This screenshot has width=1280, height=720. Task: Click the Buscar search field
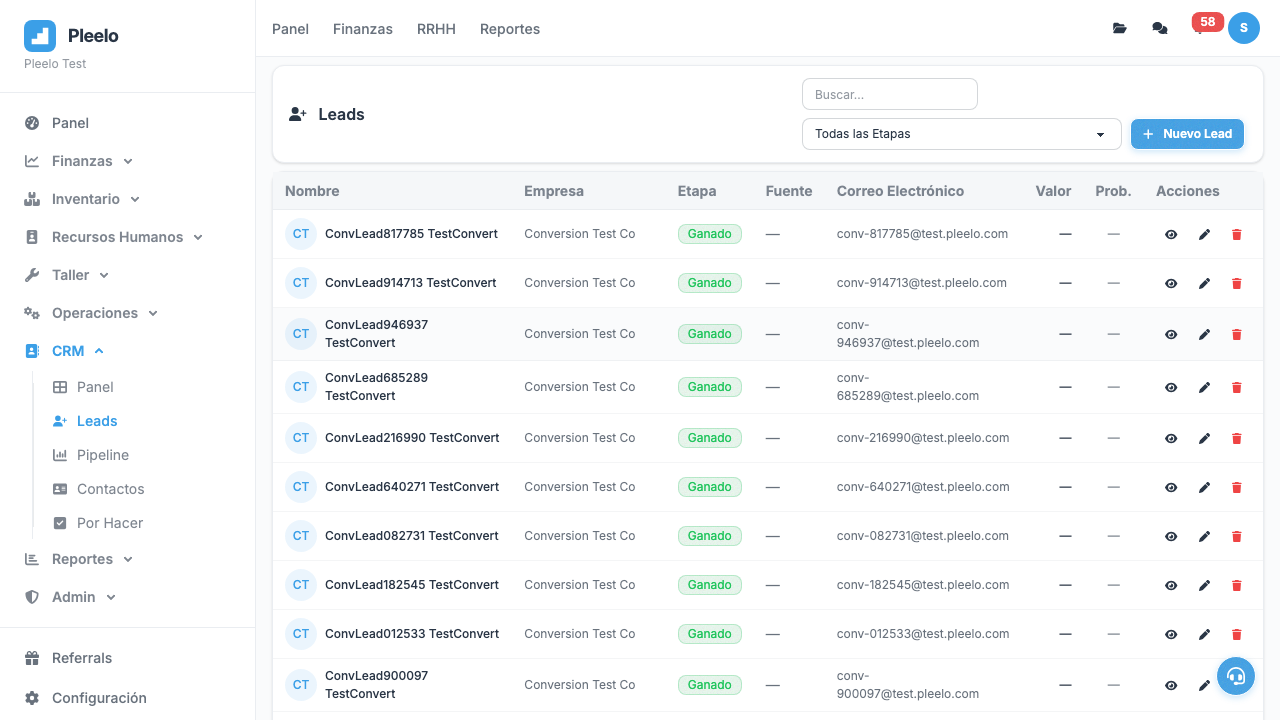(889, 94)
